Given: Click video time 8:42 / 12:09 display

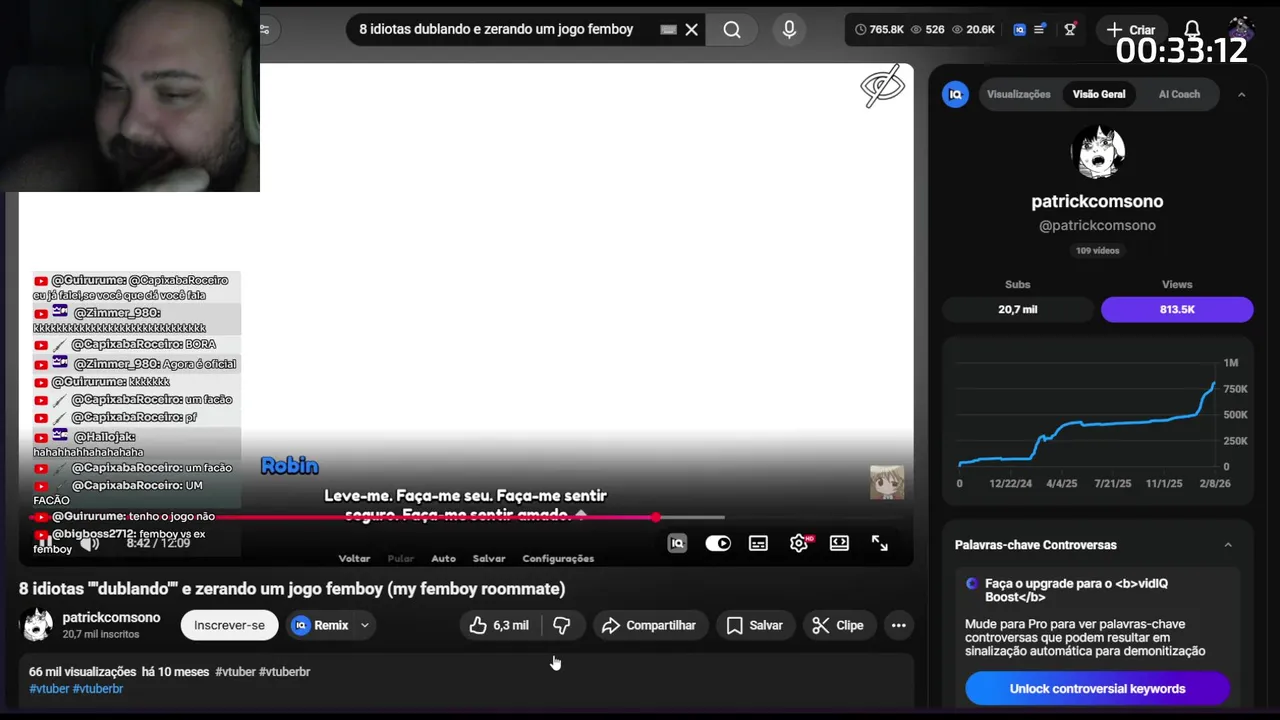Looking at the screenshot, I should coord(158,543).
